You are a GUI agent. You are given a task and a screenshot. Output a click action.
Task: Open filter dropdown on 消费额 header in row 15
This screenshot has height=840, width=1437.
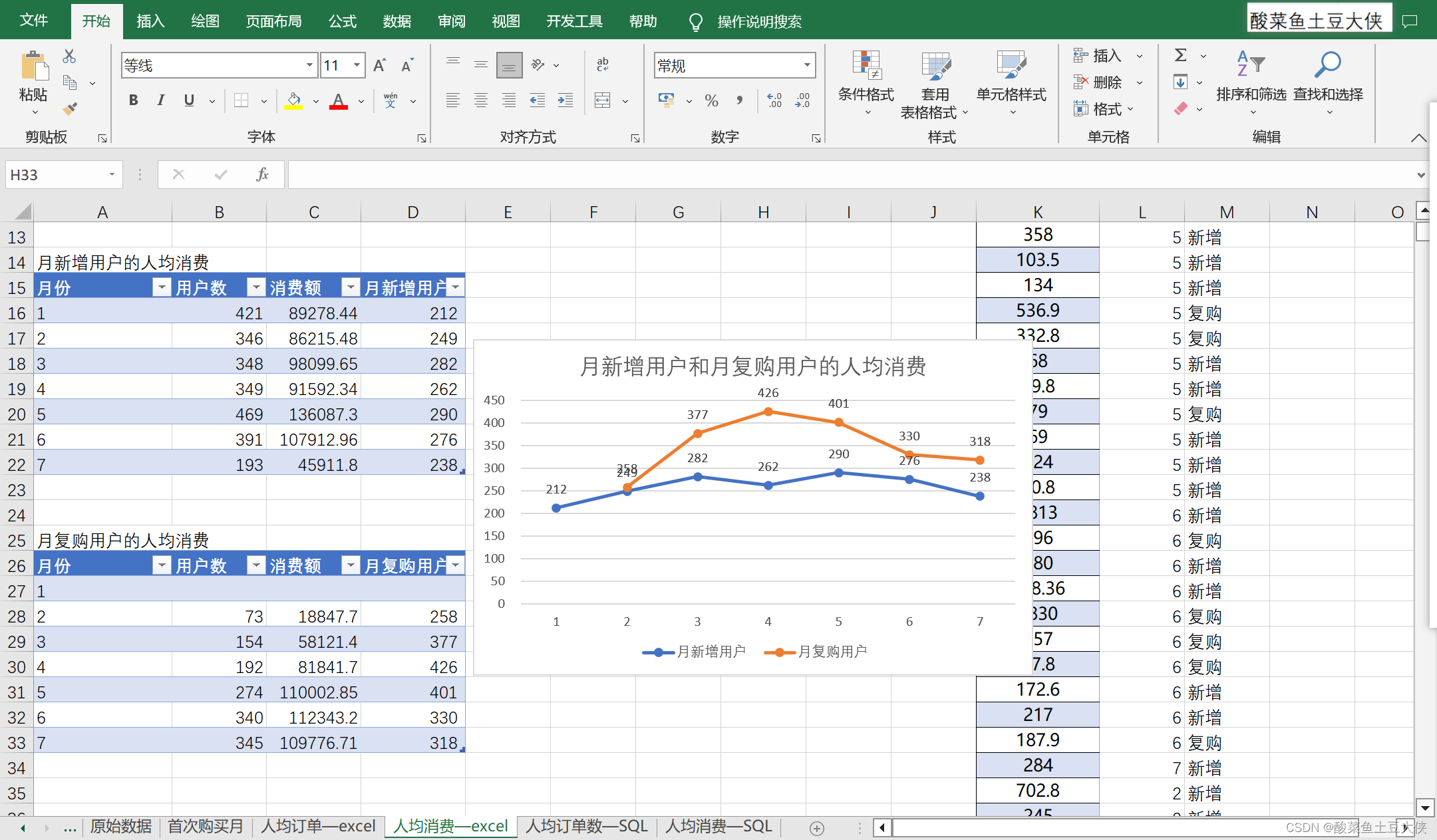[x=350, y=287]
